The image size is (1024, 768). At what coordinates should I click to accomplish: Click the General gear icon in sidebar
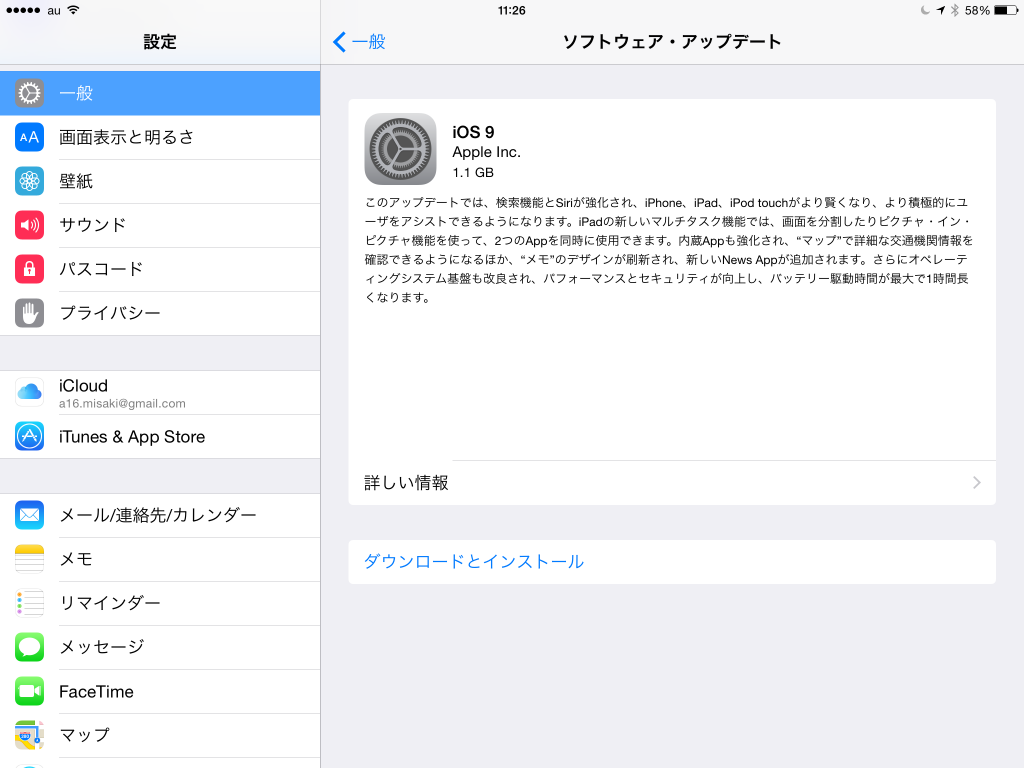click(29, 93)
